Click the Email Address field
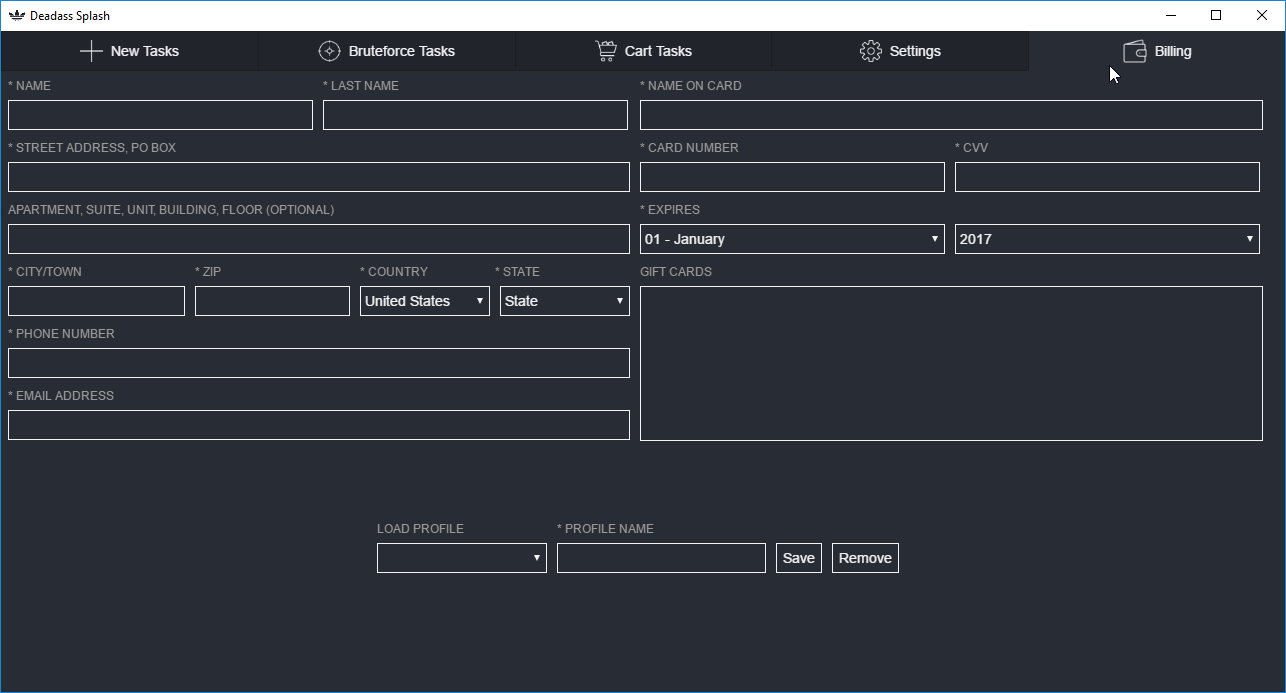The image size is (1286, 693). pyautogui.click(x=319, y=425)
